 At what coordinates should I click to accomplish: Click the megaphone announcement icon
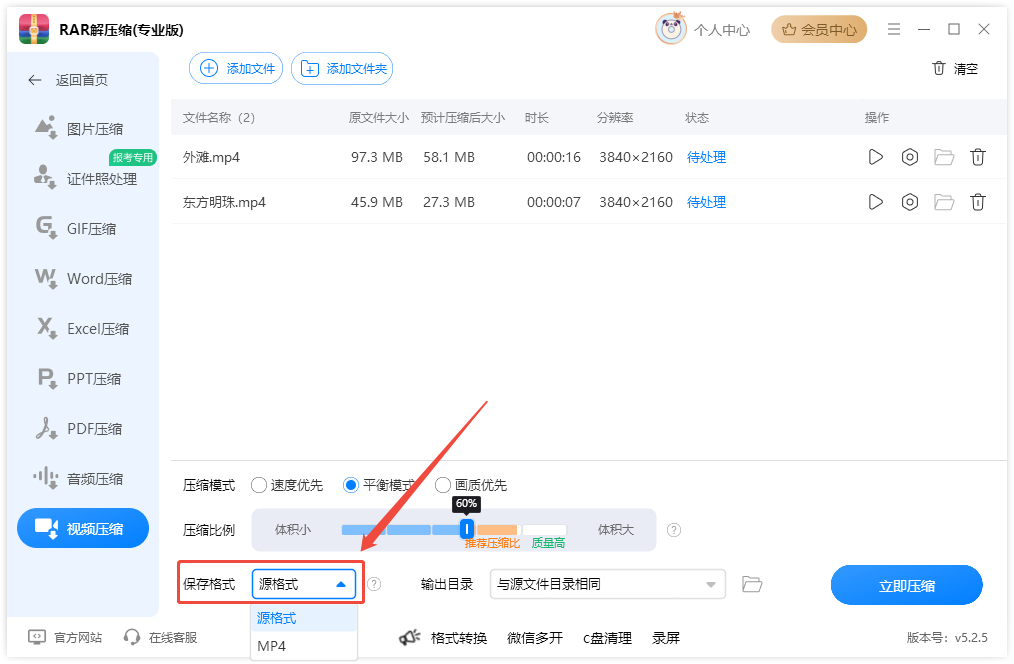(x=409, y=638)
